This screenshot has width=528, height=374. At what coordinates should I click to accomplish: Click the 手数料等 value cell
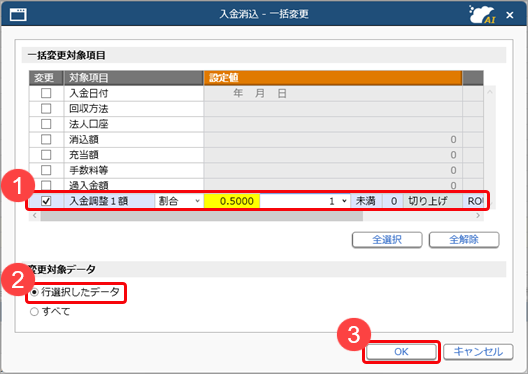333,170
